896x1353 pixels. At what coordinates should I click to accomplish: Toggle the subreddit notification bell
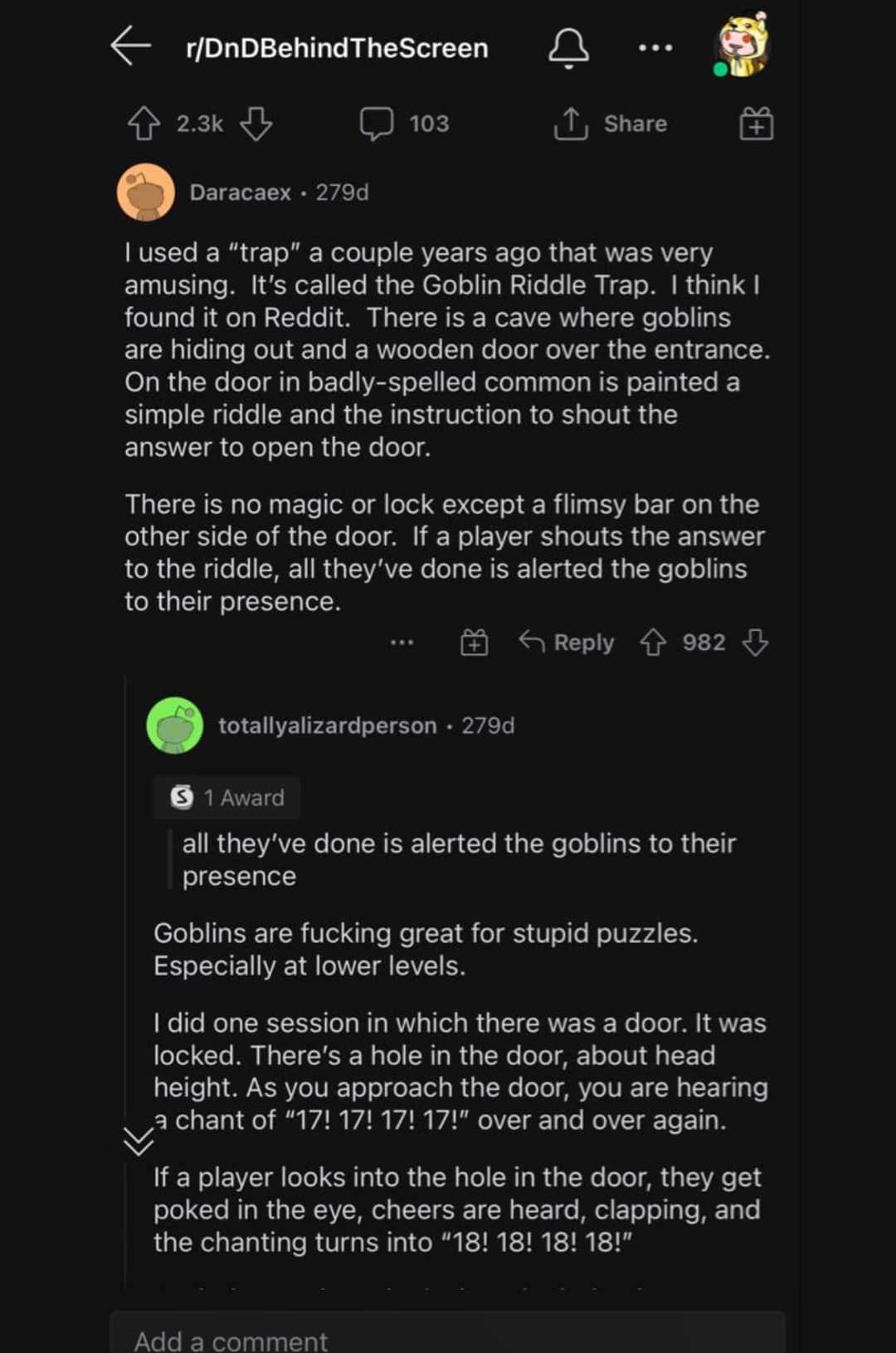[568, 47]
